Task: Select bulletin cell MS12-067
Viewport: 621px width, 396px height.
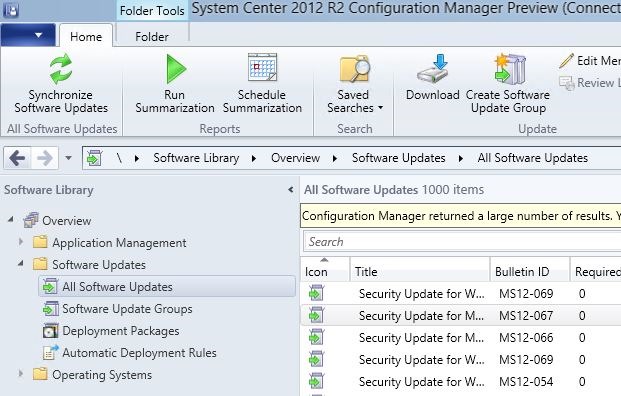Action: pyautogui.click(x=526, y=316)
